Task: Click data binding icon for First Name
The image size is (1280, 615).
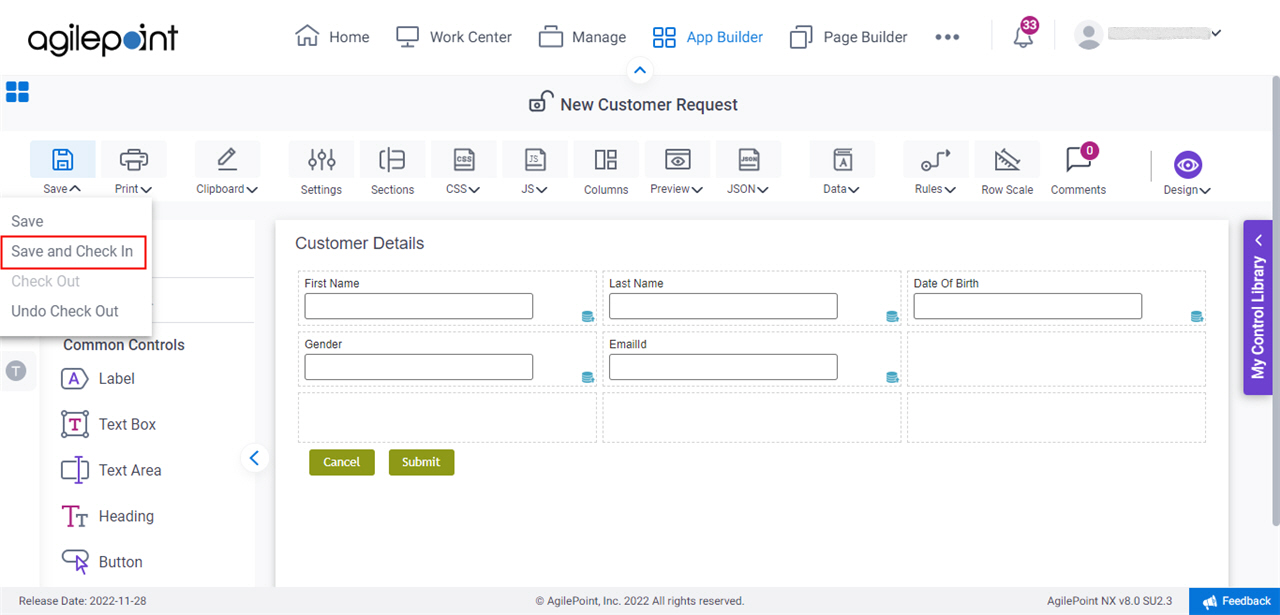Action: coord(588,317)
